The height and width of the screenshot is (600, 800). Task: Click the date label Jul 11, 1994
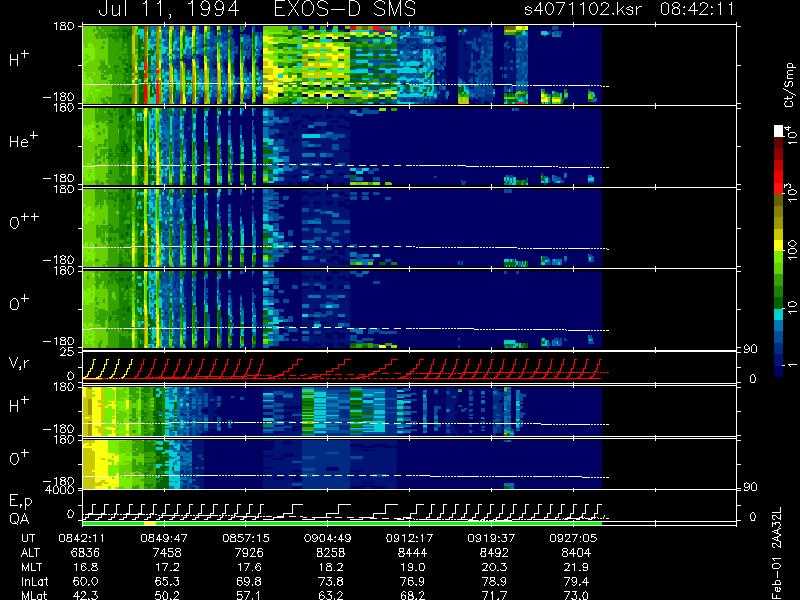(x=169, y=9)
